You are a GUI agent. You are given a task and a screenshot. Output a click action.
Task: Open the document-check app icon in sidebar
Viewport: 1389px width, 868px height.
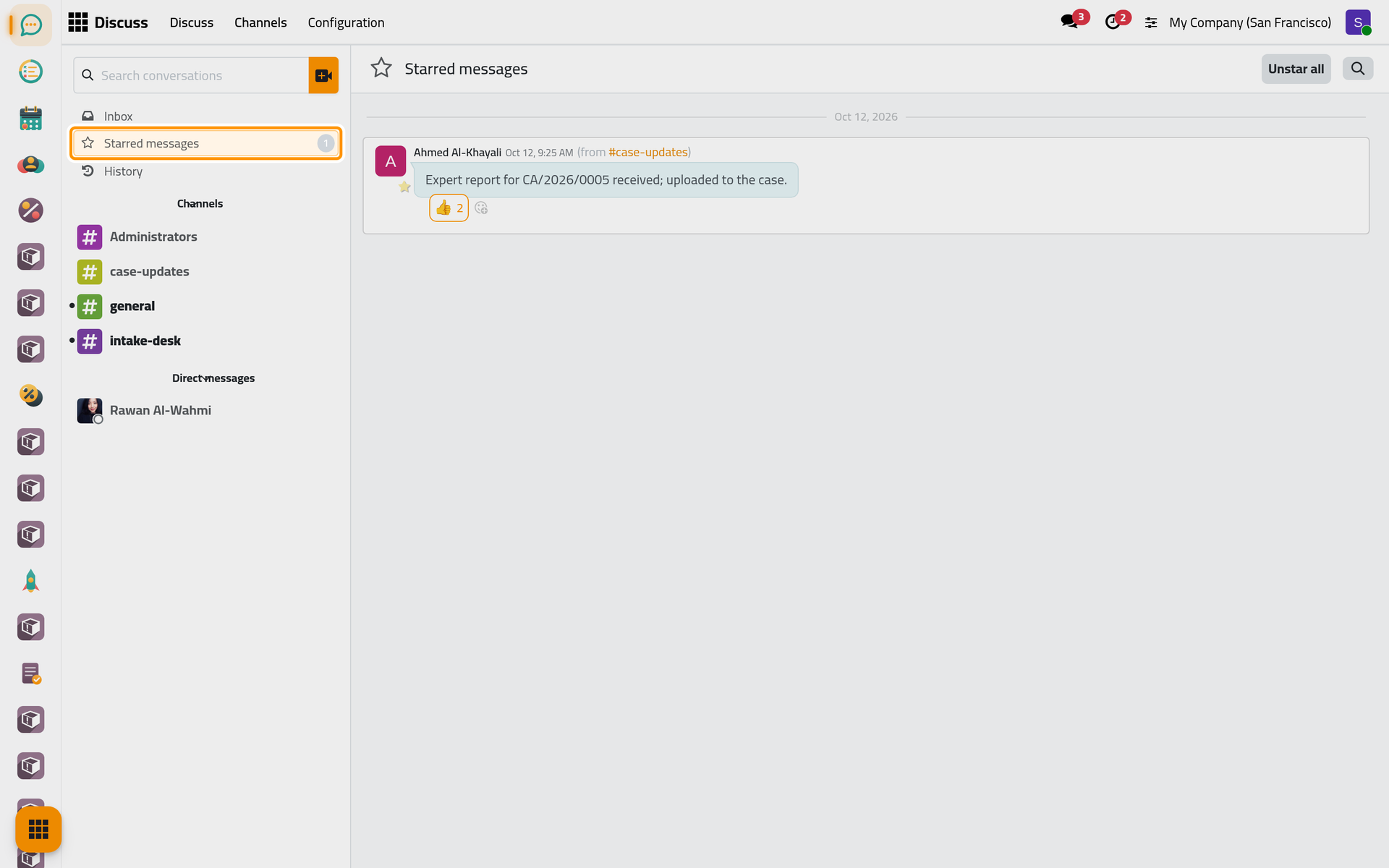[x=30, y=673]
